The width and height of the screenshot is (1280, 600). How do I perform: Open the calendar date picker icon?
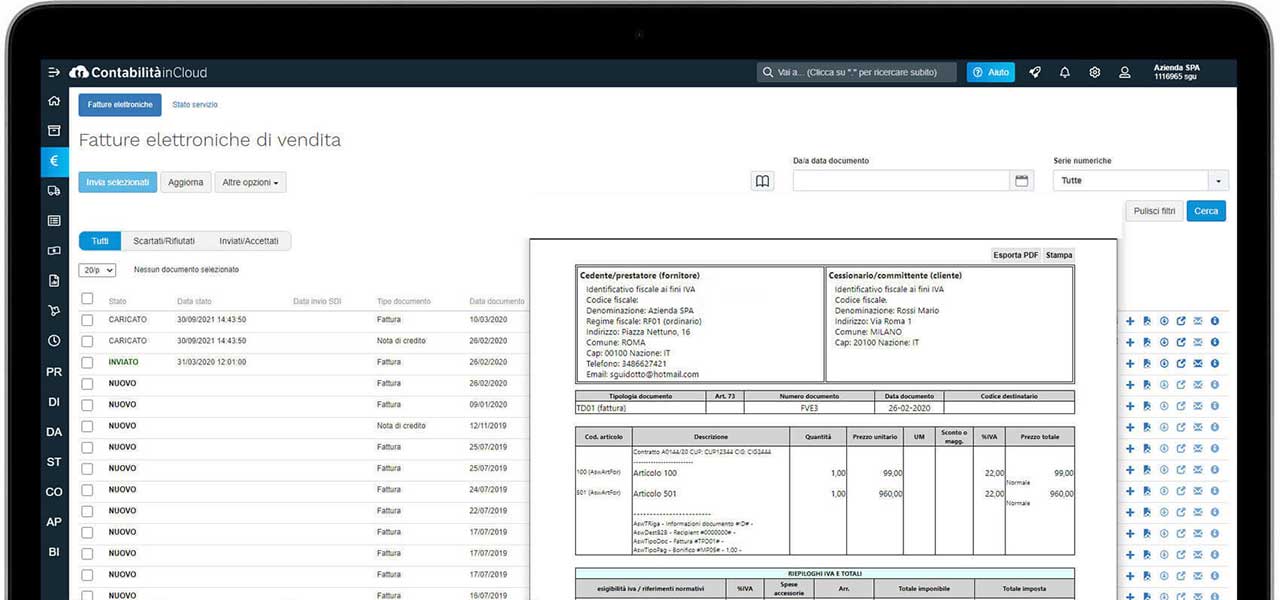click(x=1022, y=181)
